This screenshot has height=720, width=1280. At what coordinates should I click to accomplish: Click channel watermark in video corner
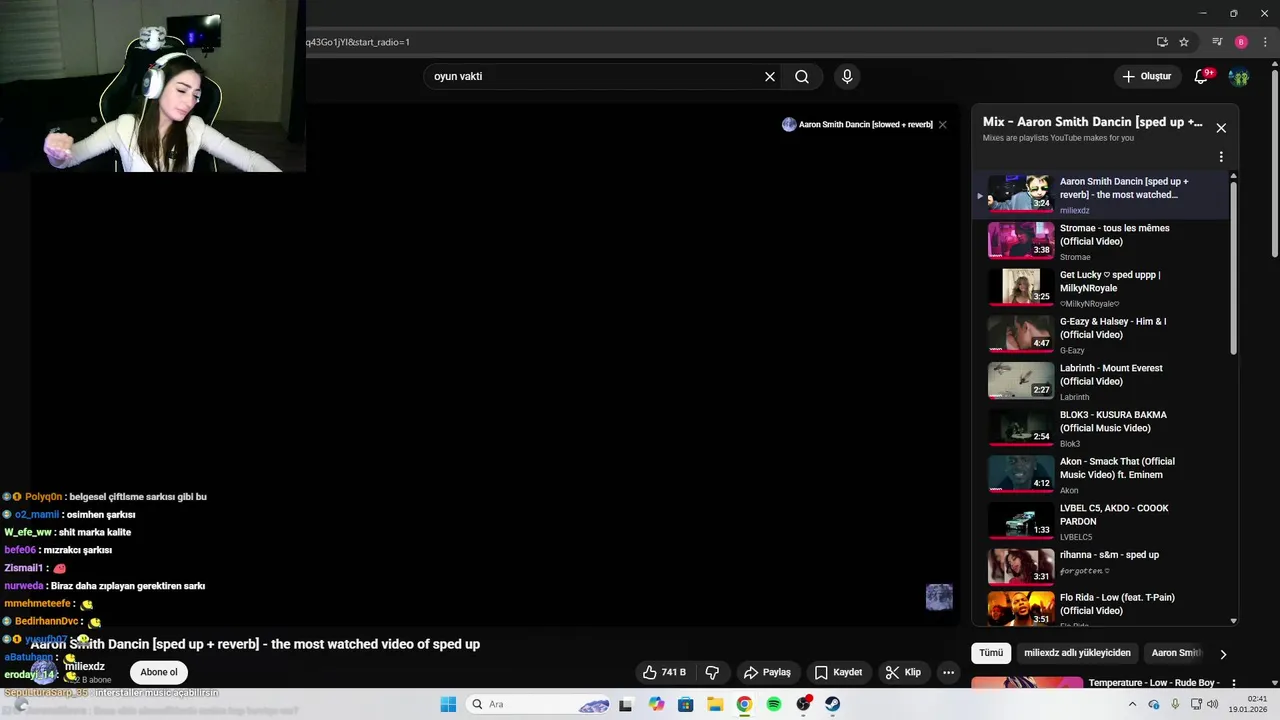(x=939, y=597)
